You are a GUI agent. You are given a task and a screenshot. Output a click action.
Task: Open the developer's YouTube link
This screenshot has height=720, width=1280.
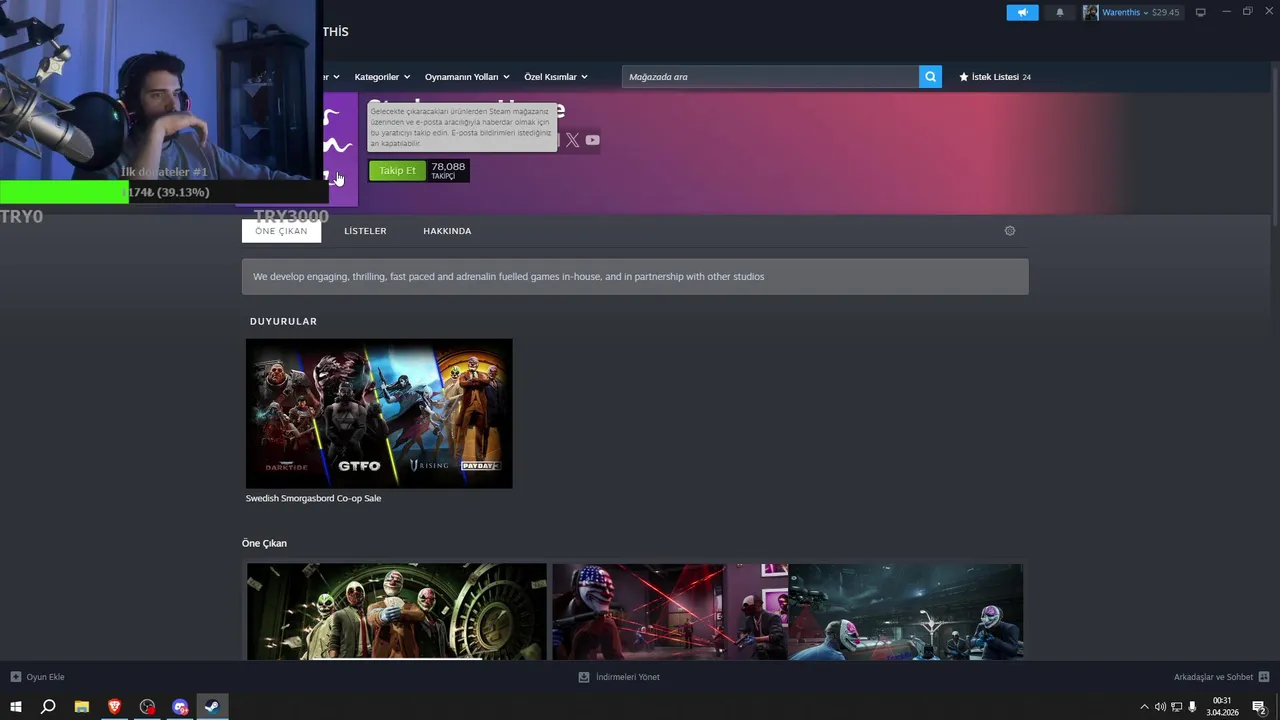593,140
